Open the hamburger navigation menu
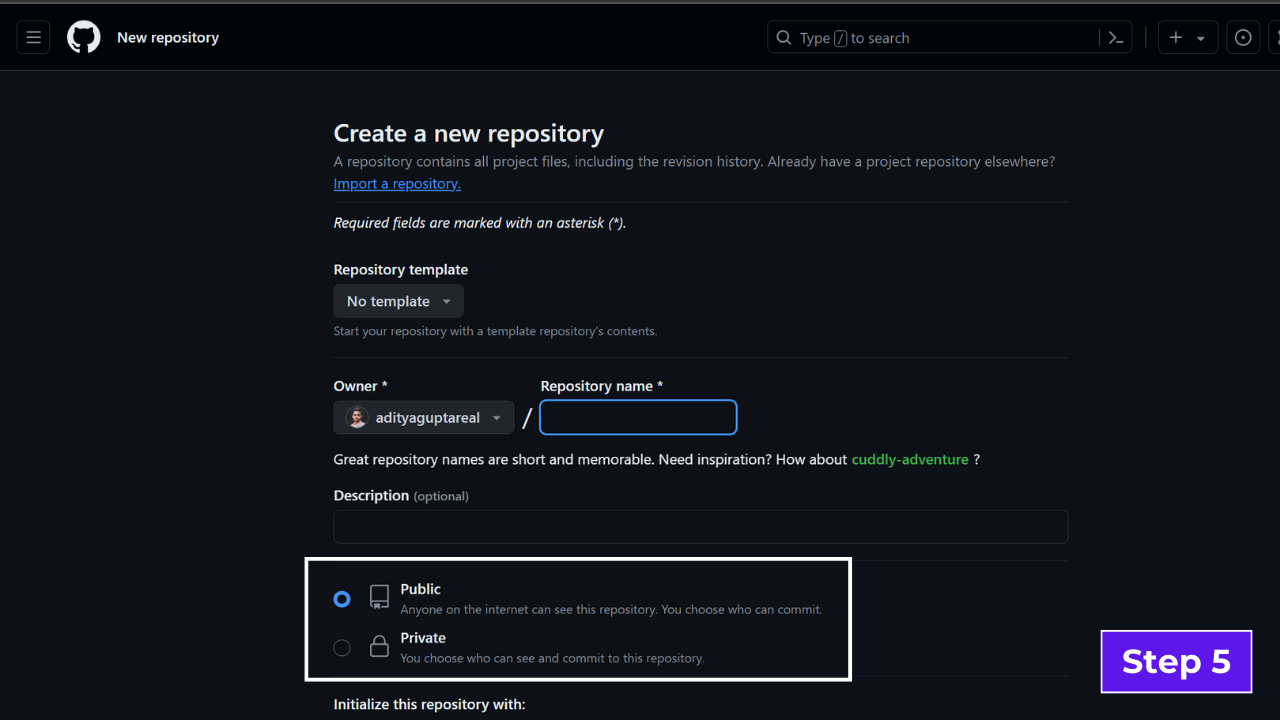Screen dimensions: 1280x720 (33, 38)
